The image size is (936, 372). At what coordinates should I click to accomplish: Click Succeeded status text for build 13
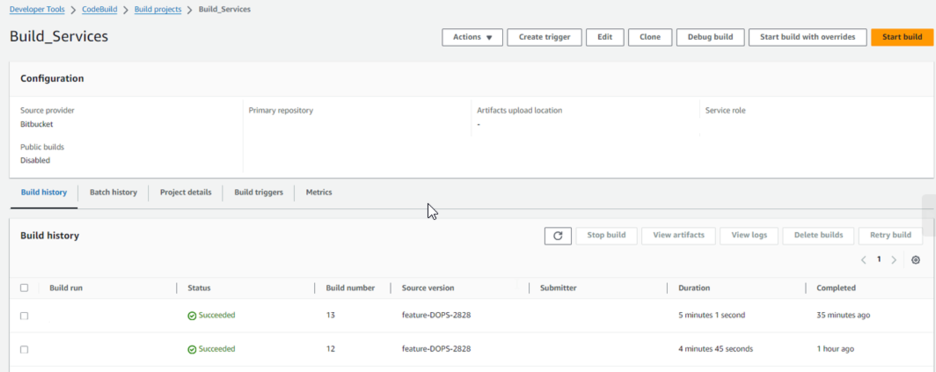pos(217,315)
